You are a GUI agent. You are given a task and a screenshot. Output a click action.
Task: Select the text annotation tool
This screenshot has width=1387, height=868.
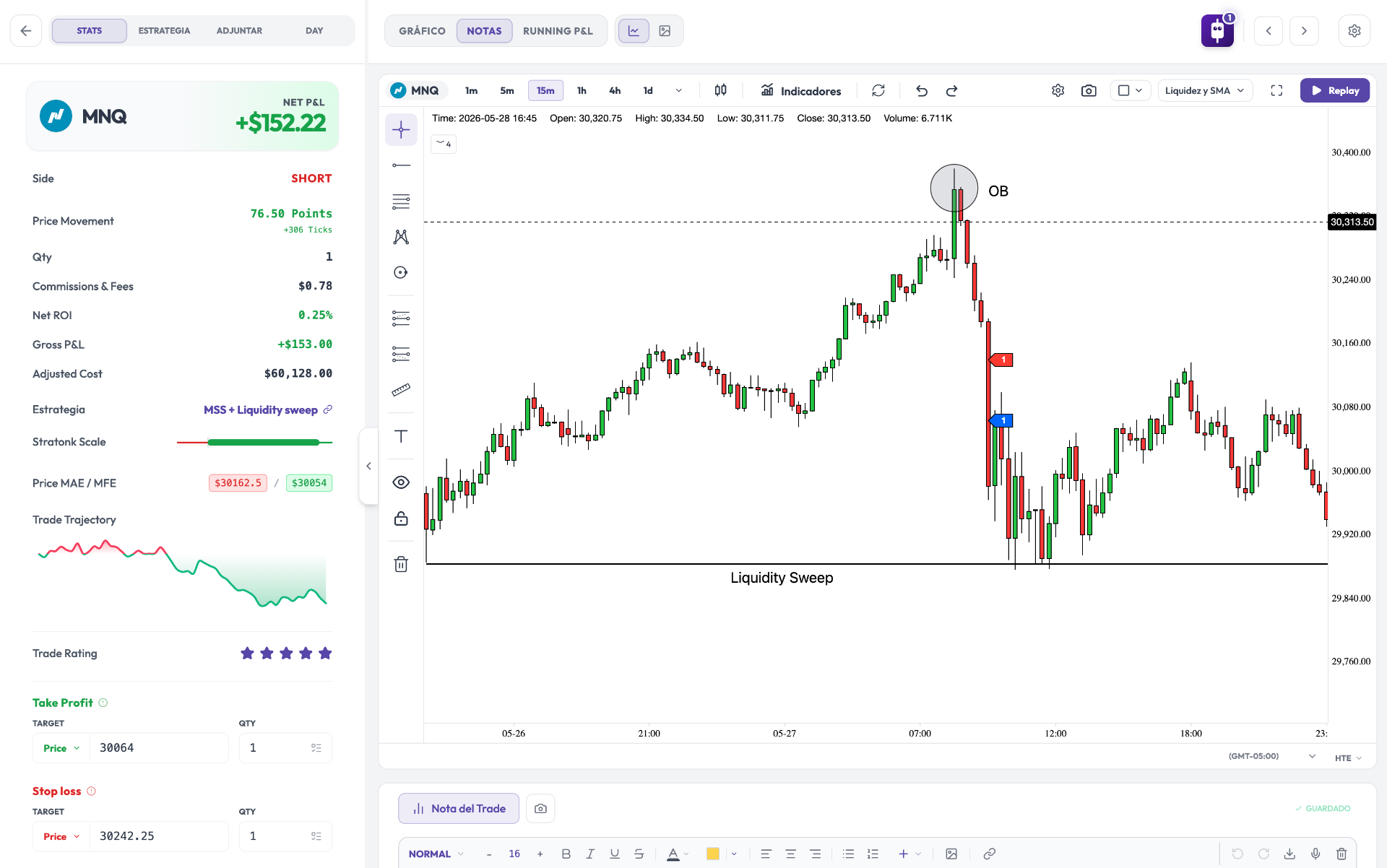[401, 436]
